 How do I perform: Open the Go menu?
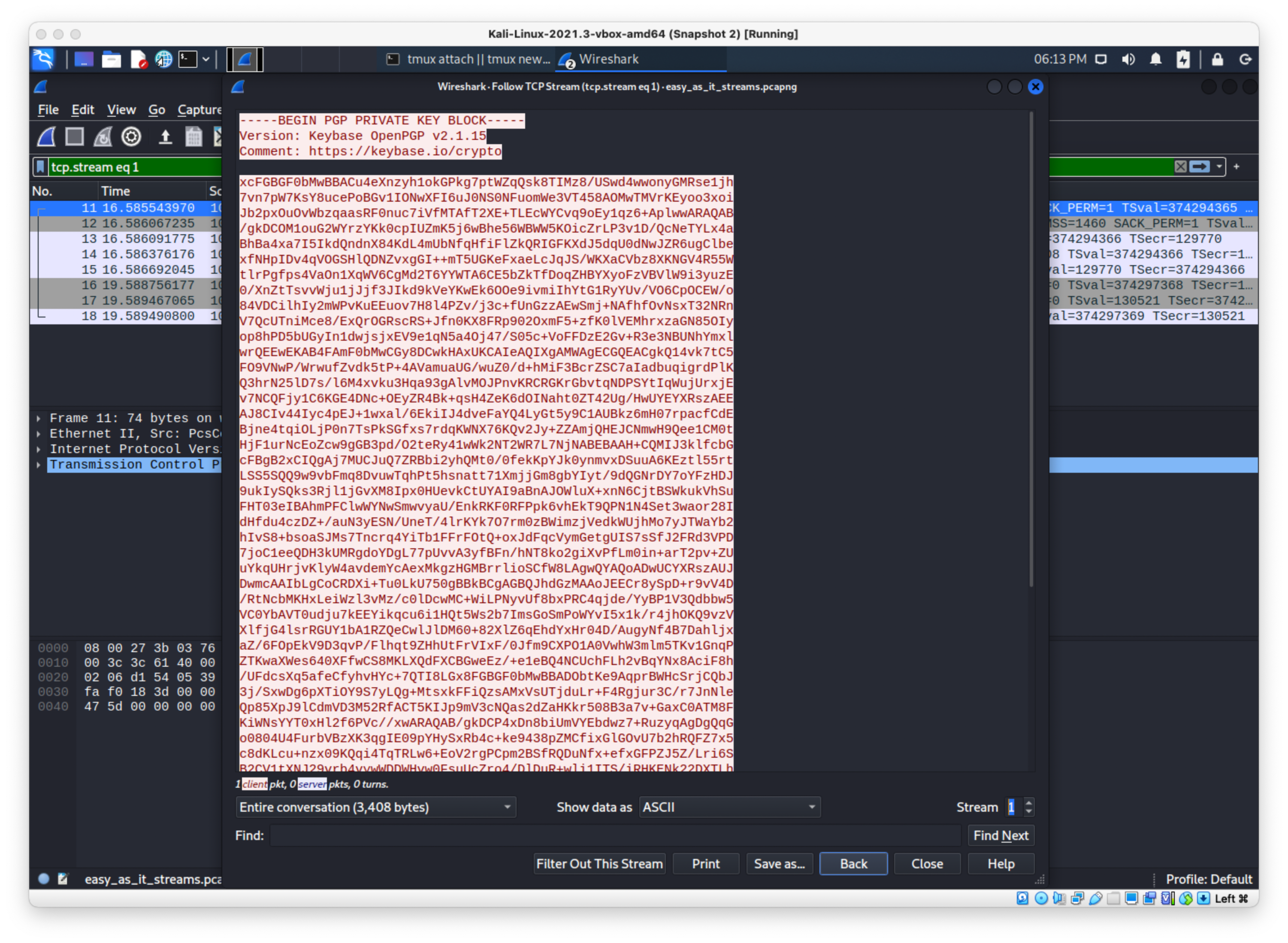pos(157,109)
